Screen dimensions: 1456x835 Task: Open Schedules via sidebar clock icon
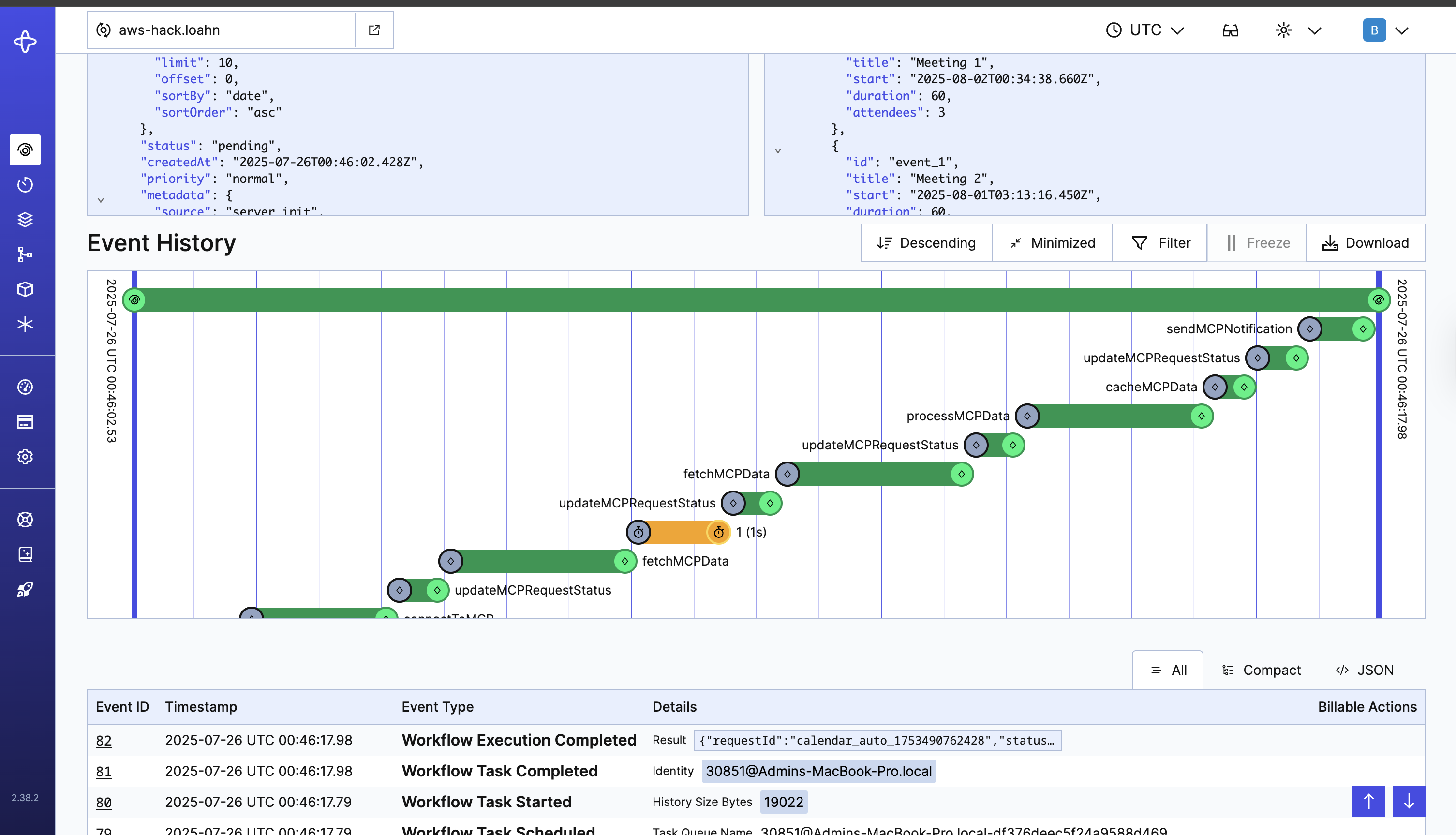tap(25, 185)
